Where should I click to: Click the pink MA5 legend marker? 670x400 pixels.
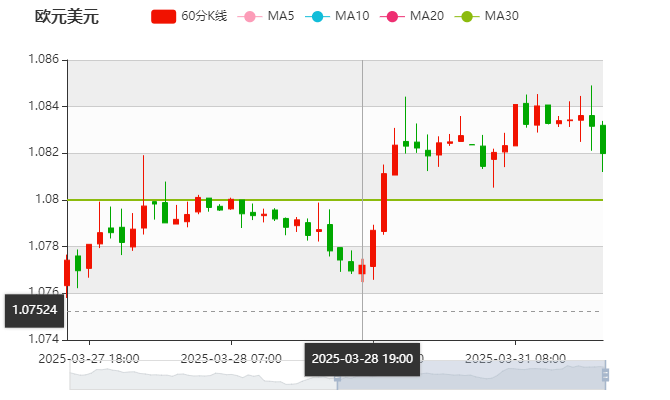[249, 17]
